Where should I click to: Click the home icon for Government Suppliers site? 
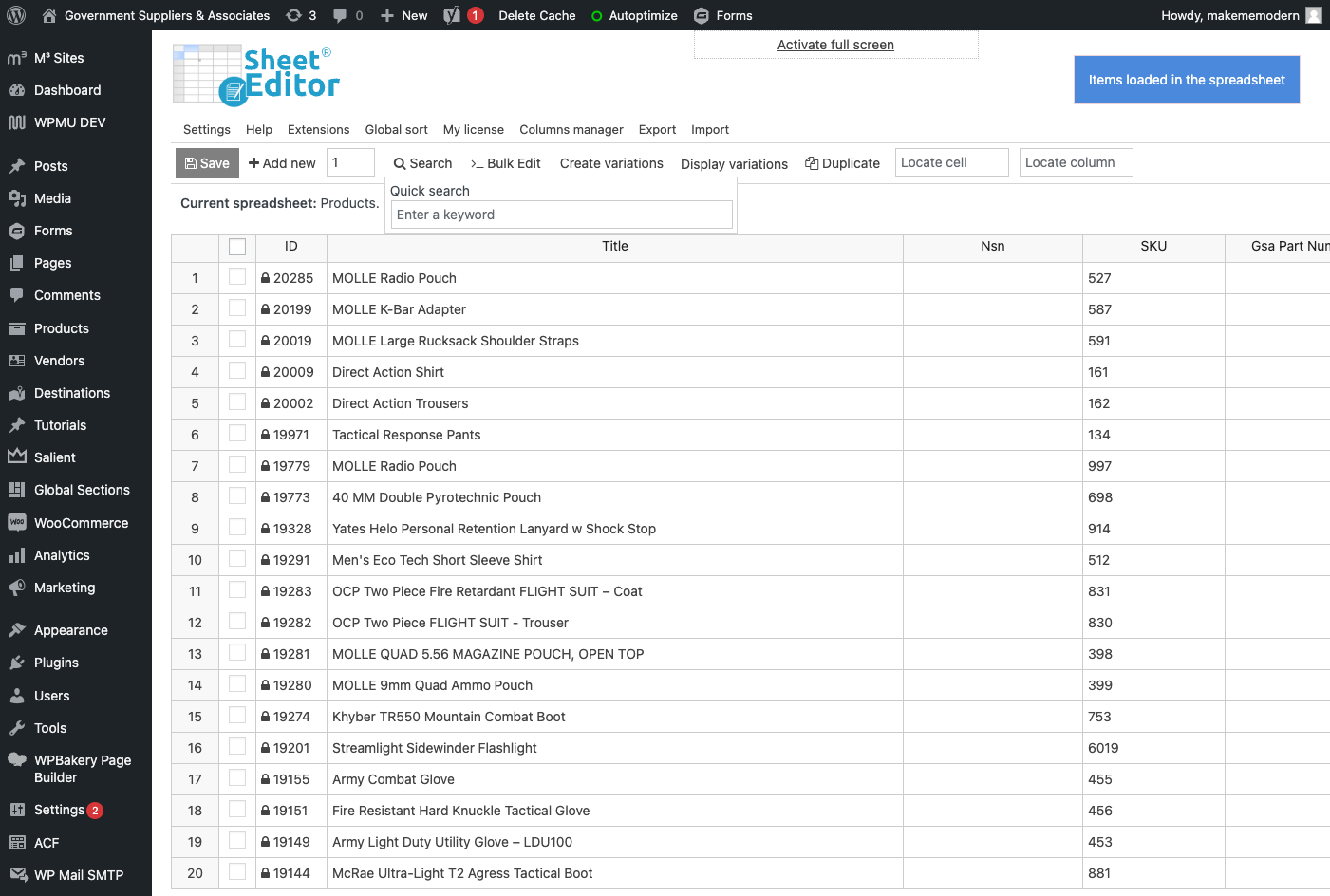tap(49, 15)
